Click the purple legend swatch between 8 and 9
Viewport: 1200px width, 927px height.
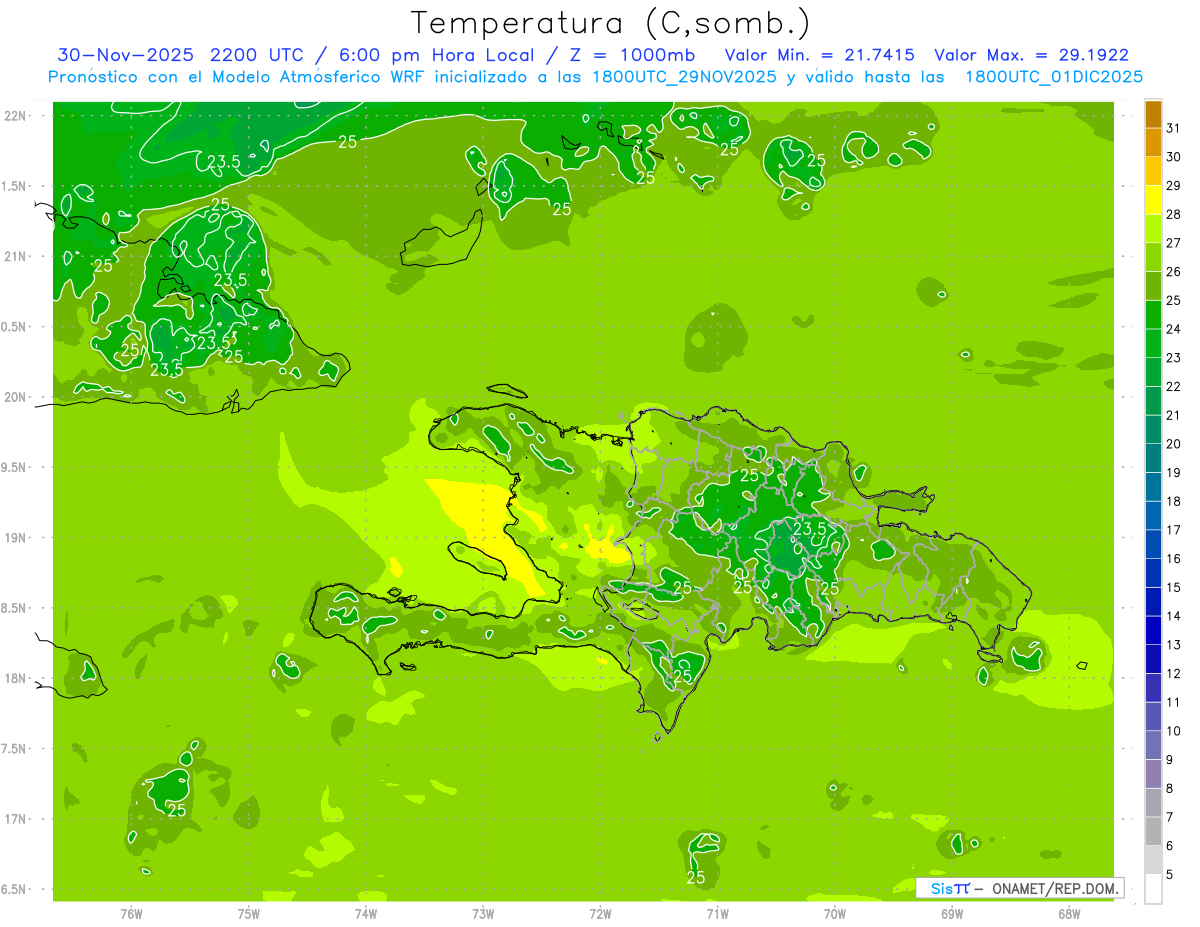(1153, 774)
